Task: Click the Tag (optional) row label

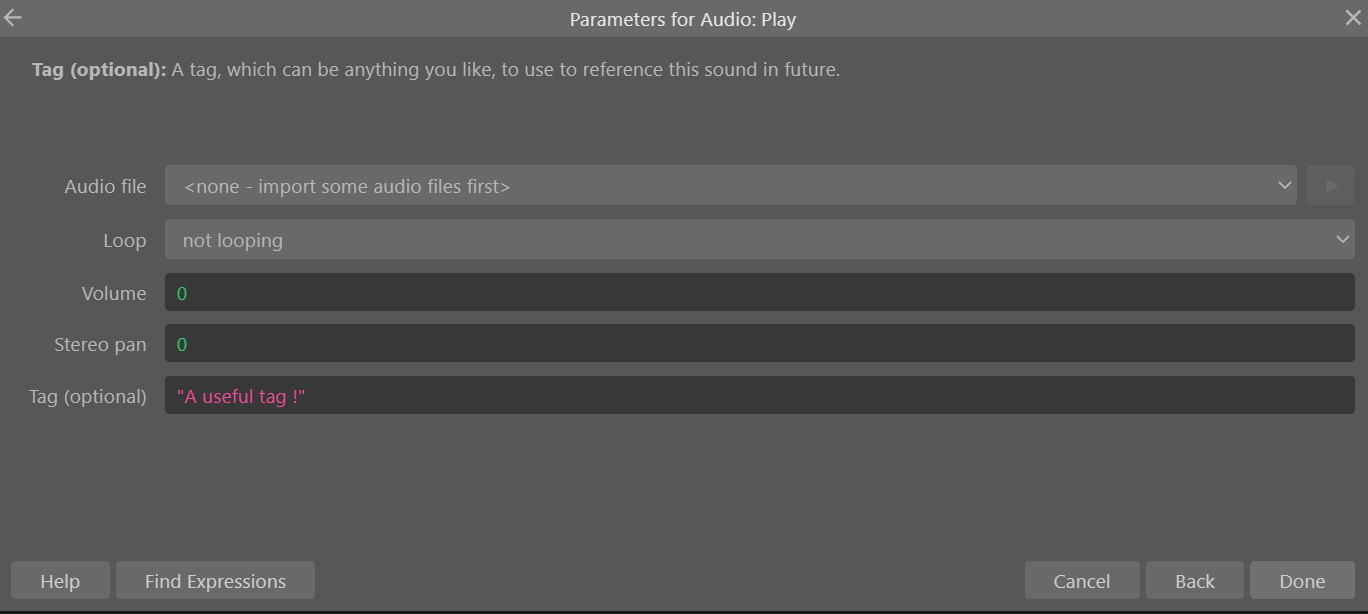Action: tap(88, 397)
